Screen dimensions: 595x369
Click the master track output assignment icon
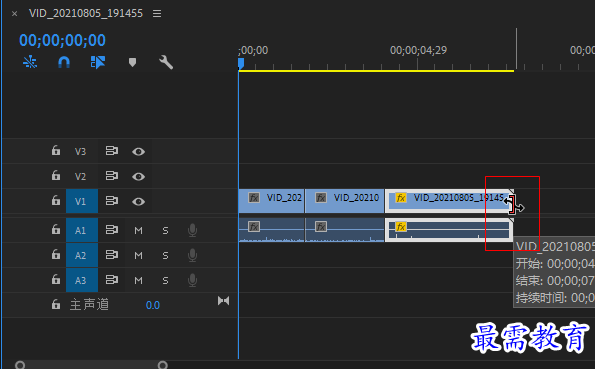[x=224, y=301]
